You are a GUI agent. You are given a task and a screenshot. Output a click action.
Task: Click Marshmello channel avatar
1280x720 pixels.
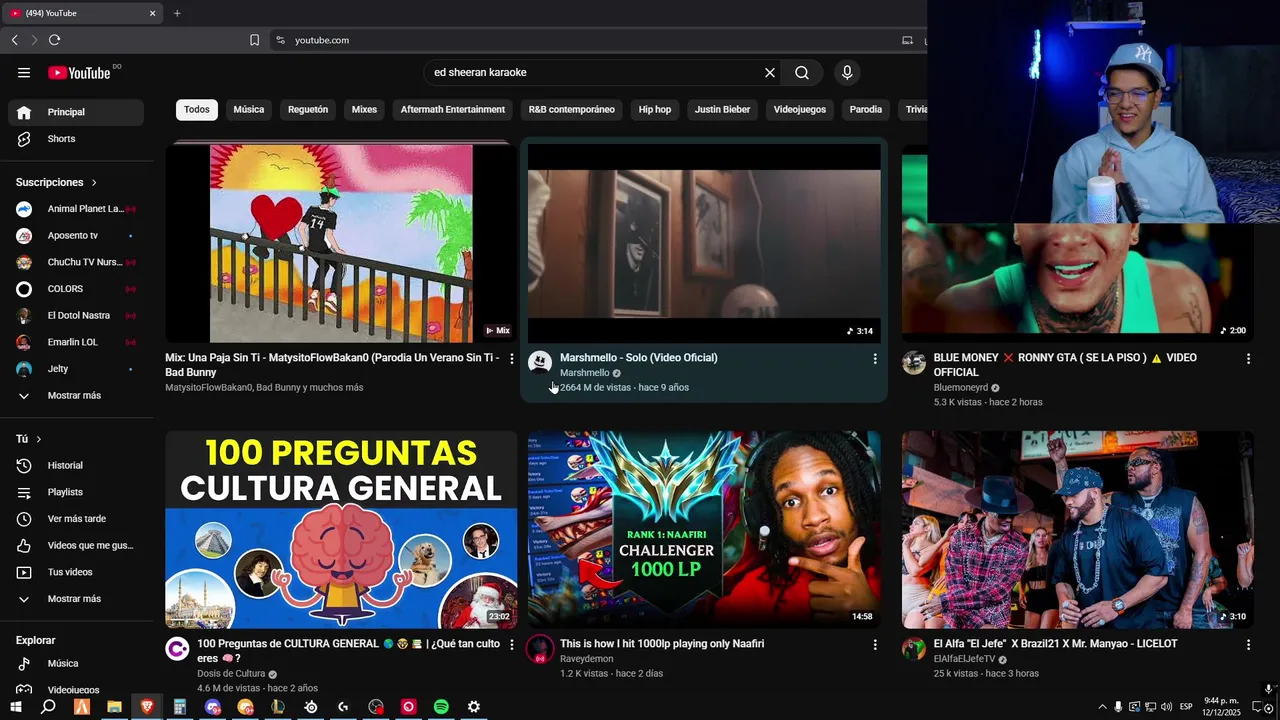pyautogui.click(x=540, y=363)
